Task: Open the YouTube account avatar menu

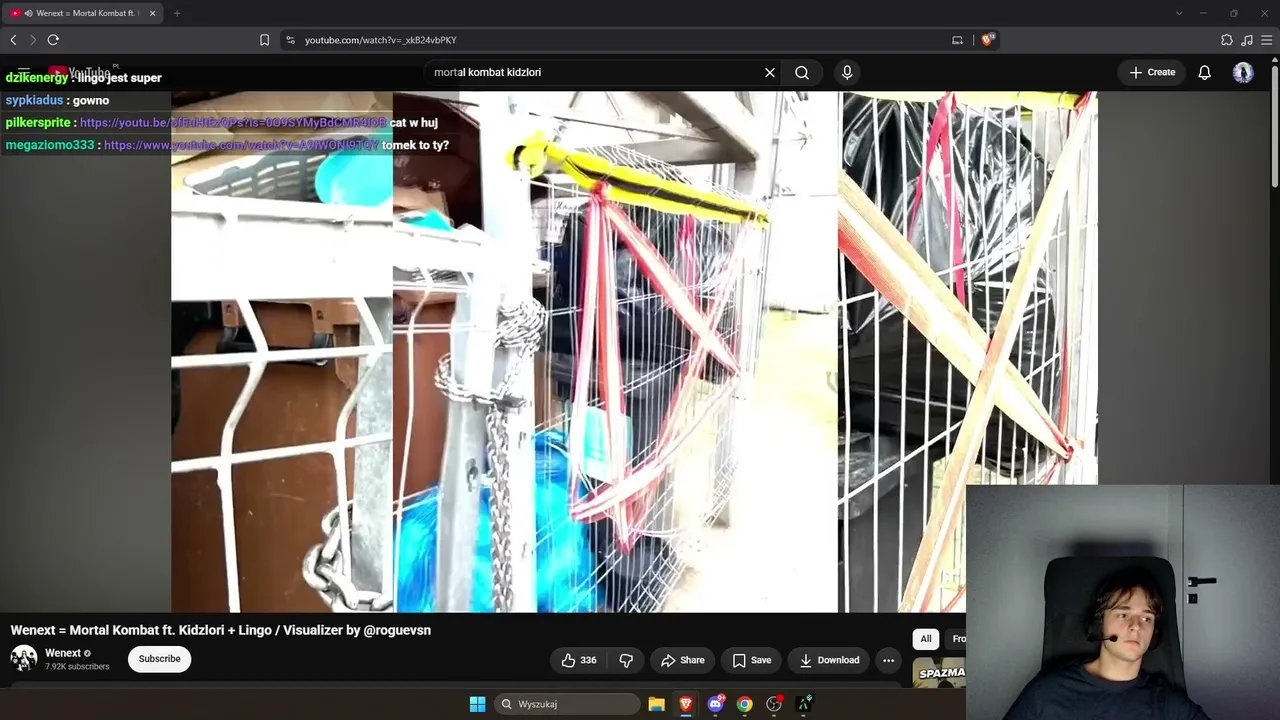Action: (1243, 72)
